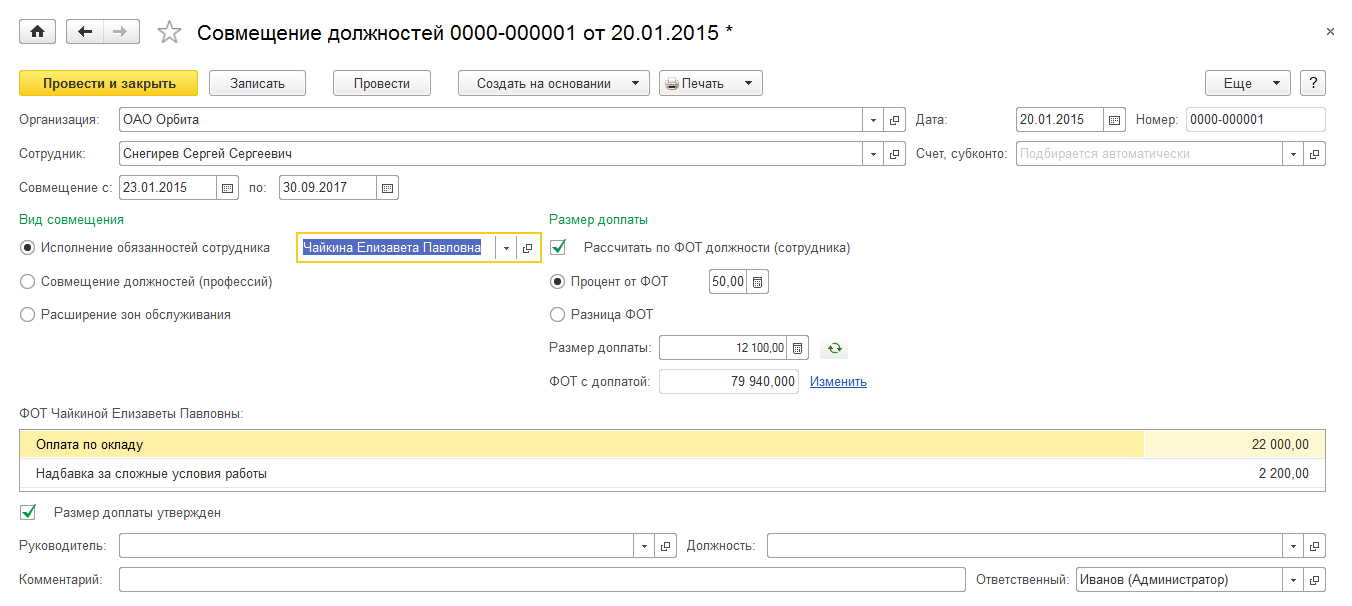Viewport: 1352px width, 606px height.
Task: Open the Печать menu
Action: pyautogui.click(x=710, y=83)
